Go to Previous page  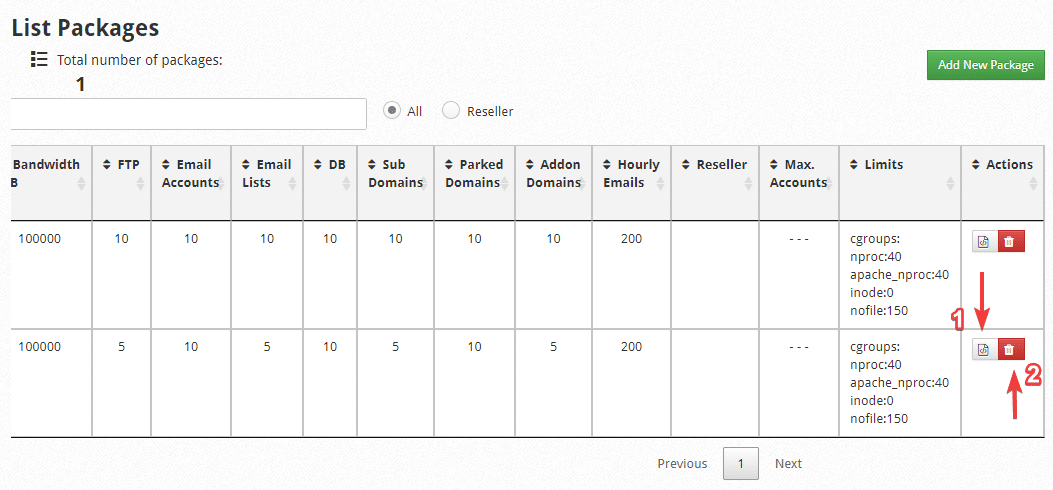(x=682, y=464)
